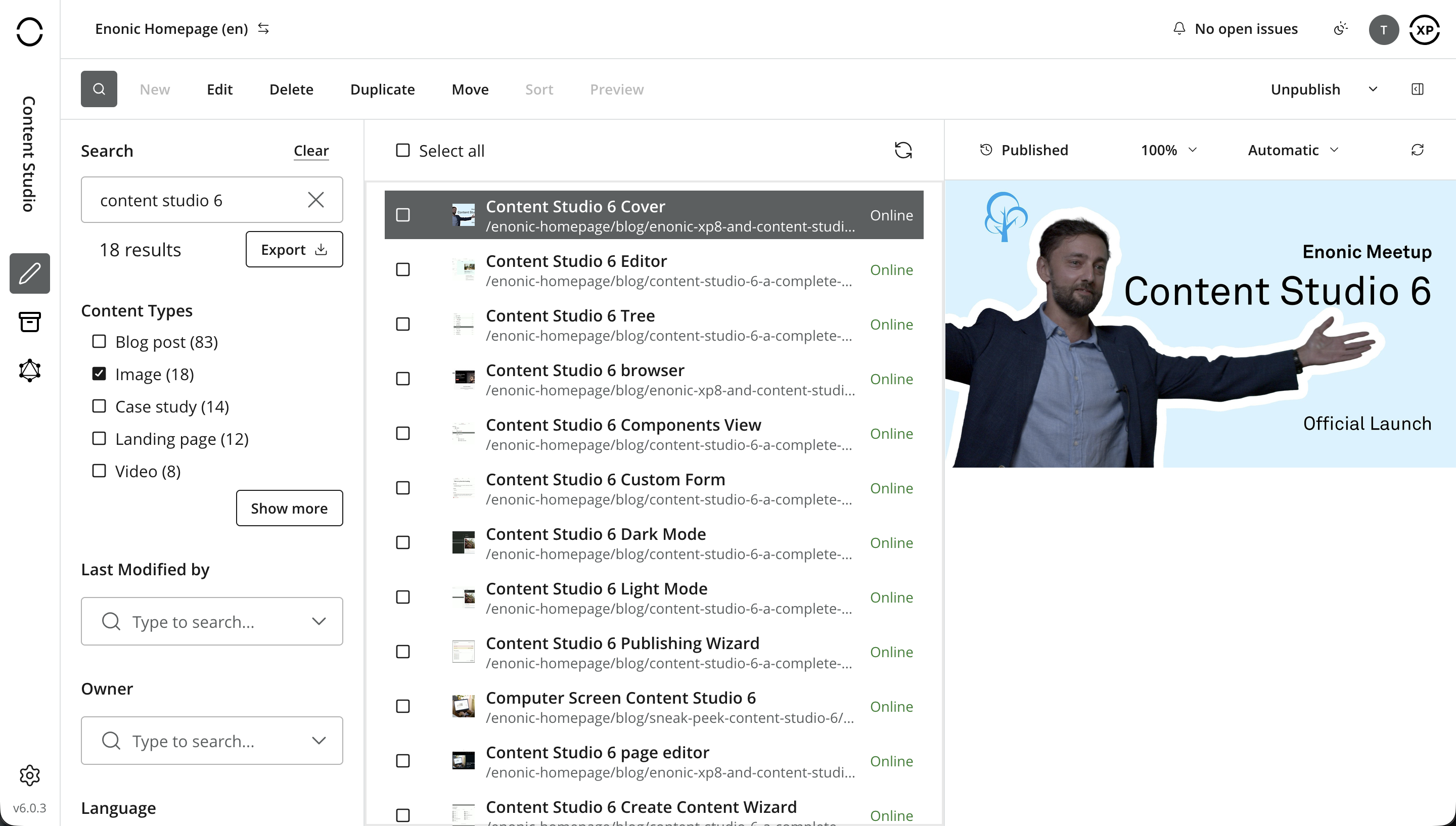Click the Content Studio 6 preview image
The image size is (1456, 826).
[x=1200, y=324]
